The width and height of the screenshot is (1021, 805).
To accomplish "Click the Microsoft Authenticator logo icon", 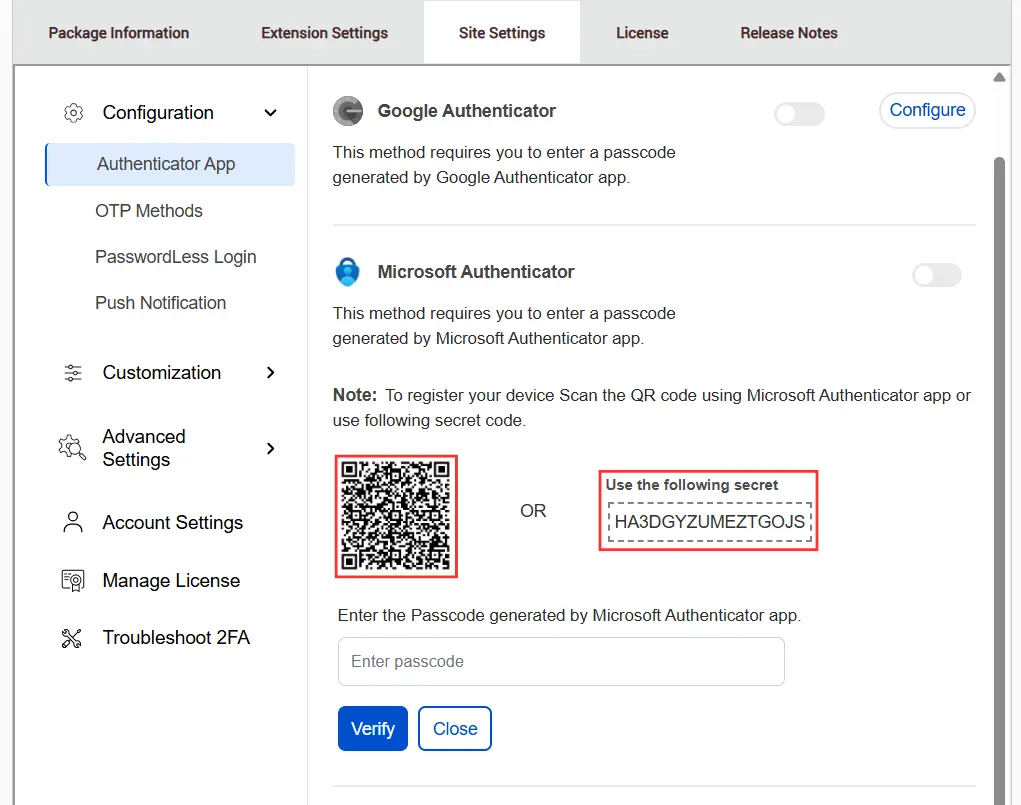I will [347, 271].
